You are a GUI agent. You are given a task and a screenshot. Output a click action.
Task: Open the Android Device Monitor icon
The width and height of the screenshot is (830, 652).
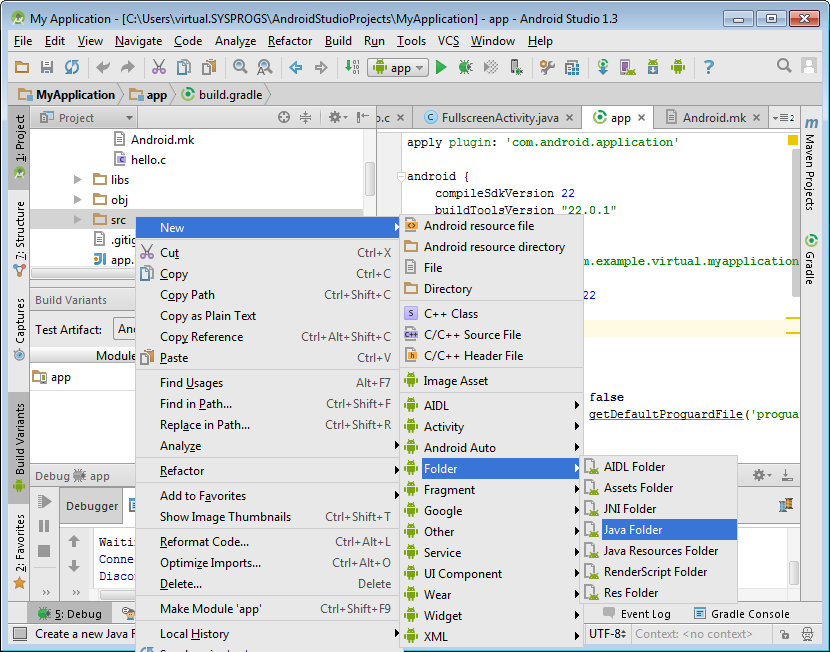[678, 67]
